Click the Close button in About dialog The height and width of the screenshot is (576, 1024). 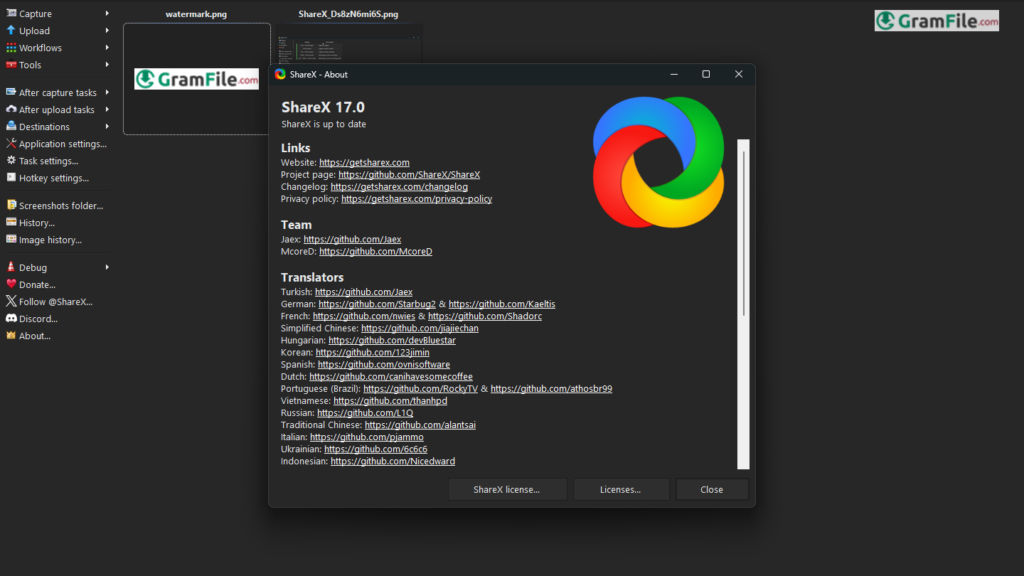coord(712,489)
